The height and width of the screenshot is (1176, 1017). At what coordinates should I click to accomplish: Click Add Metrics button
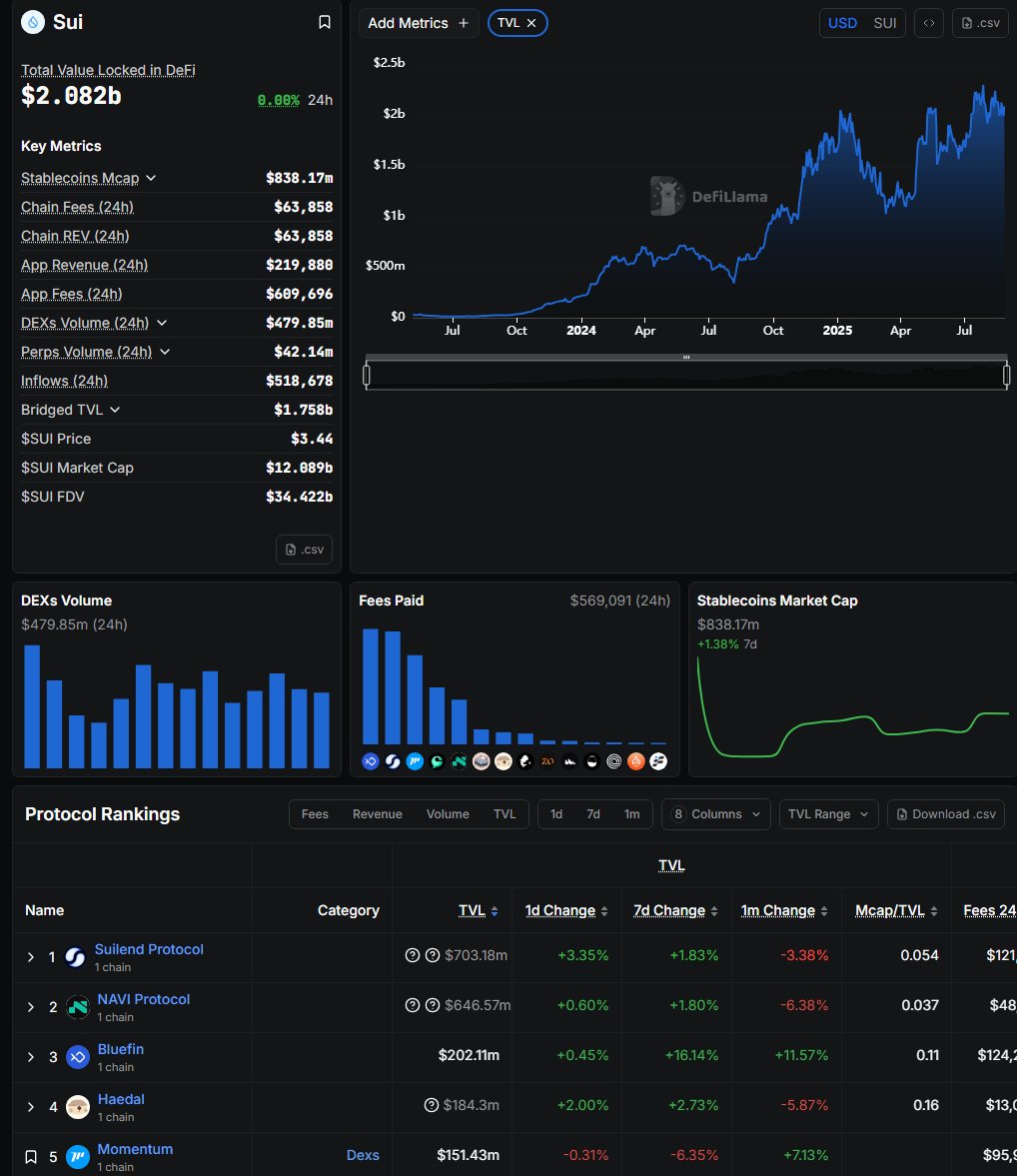418,23
